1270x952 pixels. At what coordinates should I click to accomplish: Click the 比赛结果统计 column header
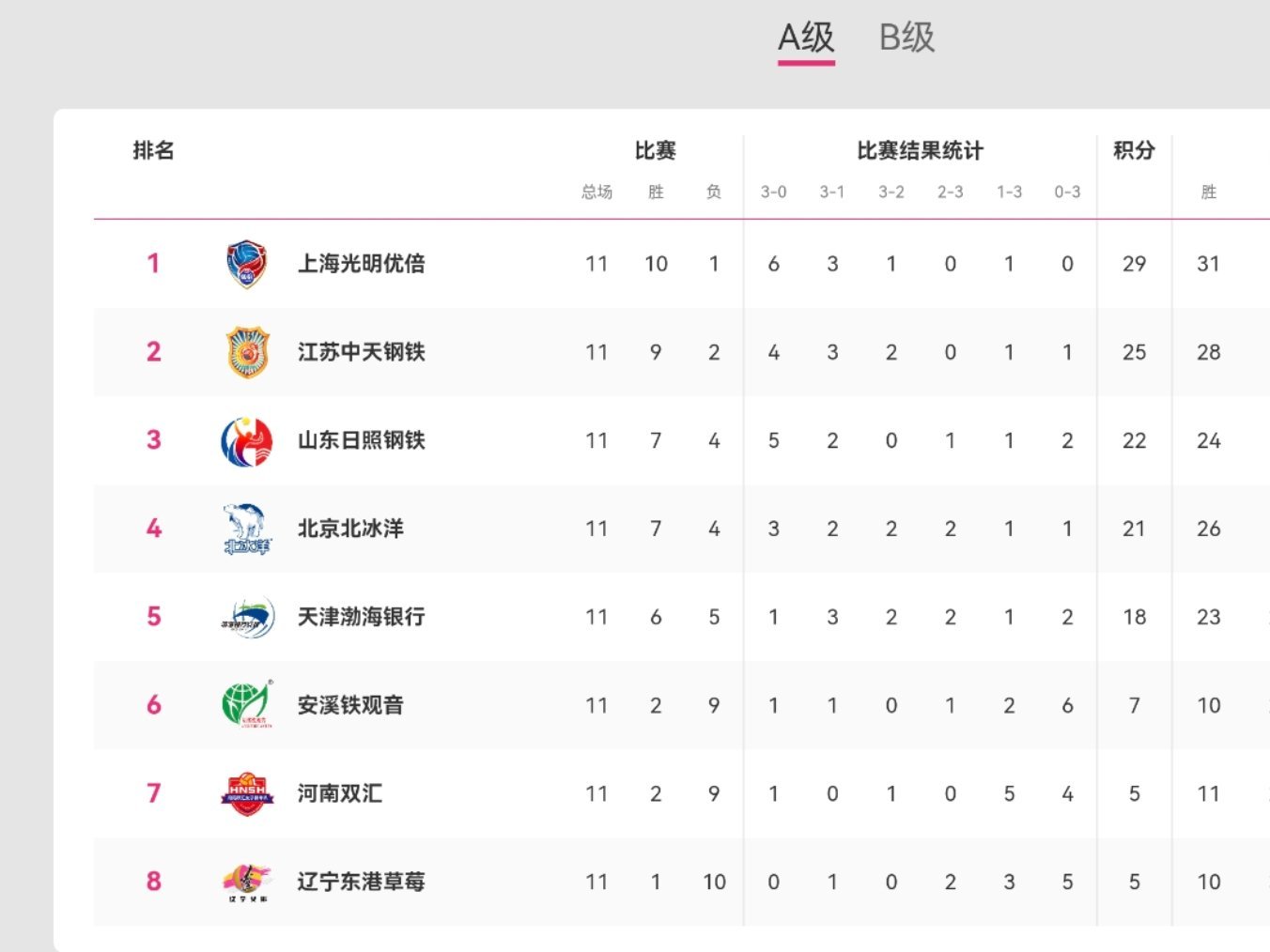pos(920,150)
